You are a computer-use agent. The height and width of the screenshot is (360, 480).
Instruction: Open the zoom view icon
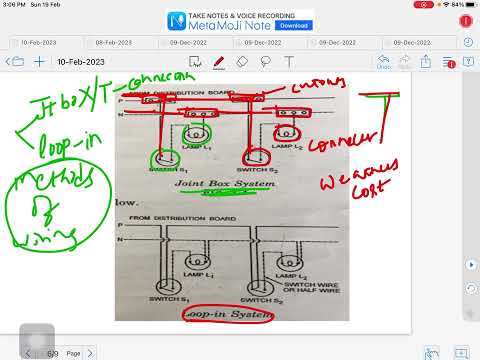(x=462, y=353)
